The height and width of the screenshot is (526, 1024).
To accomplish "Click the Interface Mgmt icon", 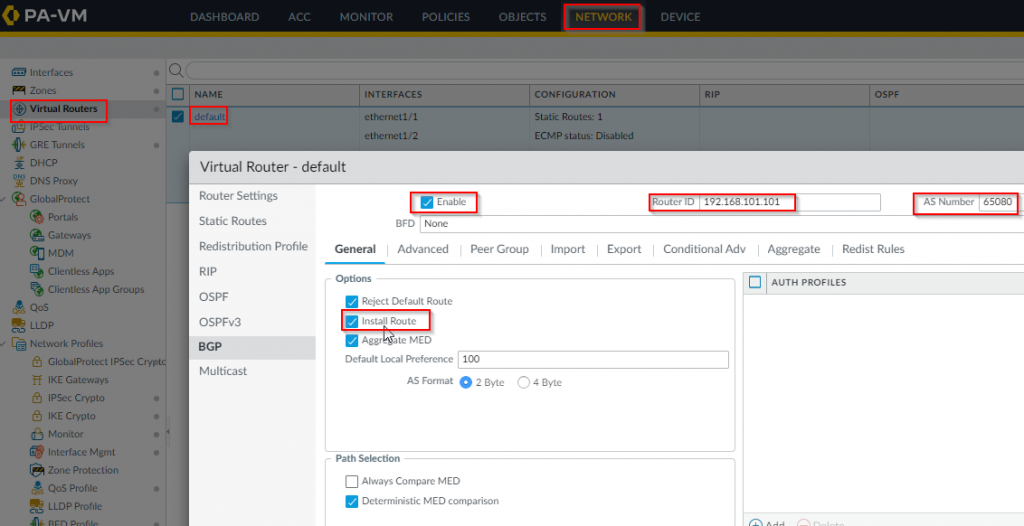I will coord(37,452).
